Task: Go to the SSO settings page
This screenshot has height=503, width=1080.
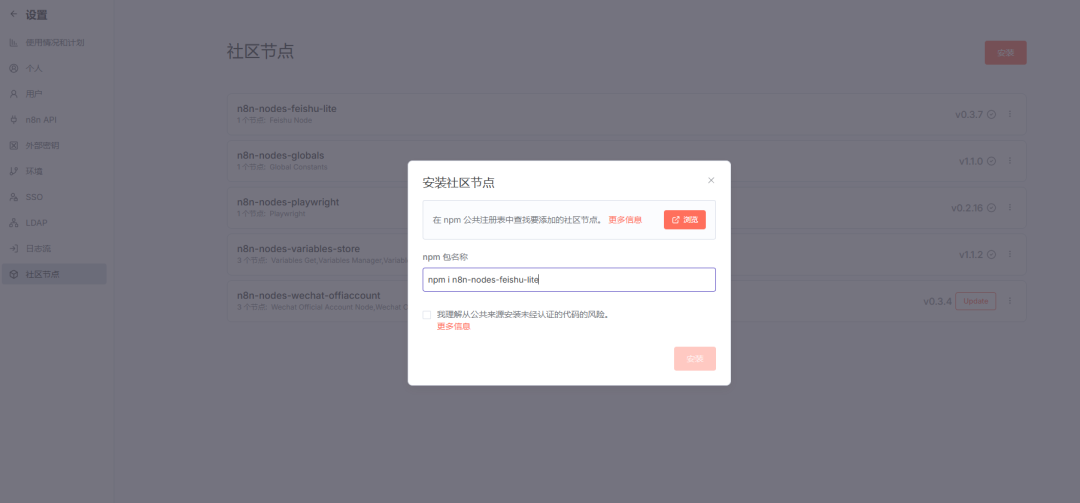Action: pos(34,197)
